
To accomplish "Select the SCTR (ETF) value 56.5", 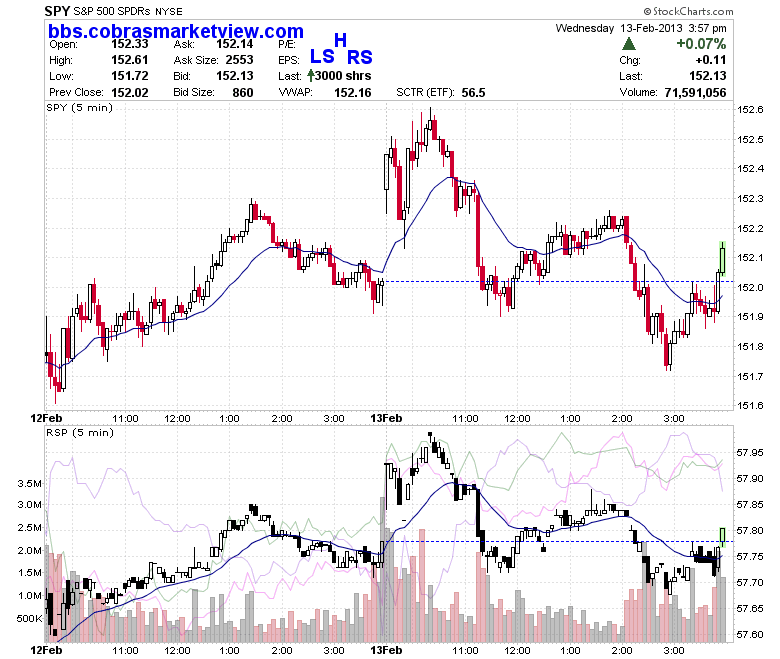I will [473, 93].
